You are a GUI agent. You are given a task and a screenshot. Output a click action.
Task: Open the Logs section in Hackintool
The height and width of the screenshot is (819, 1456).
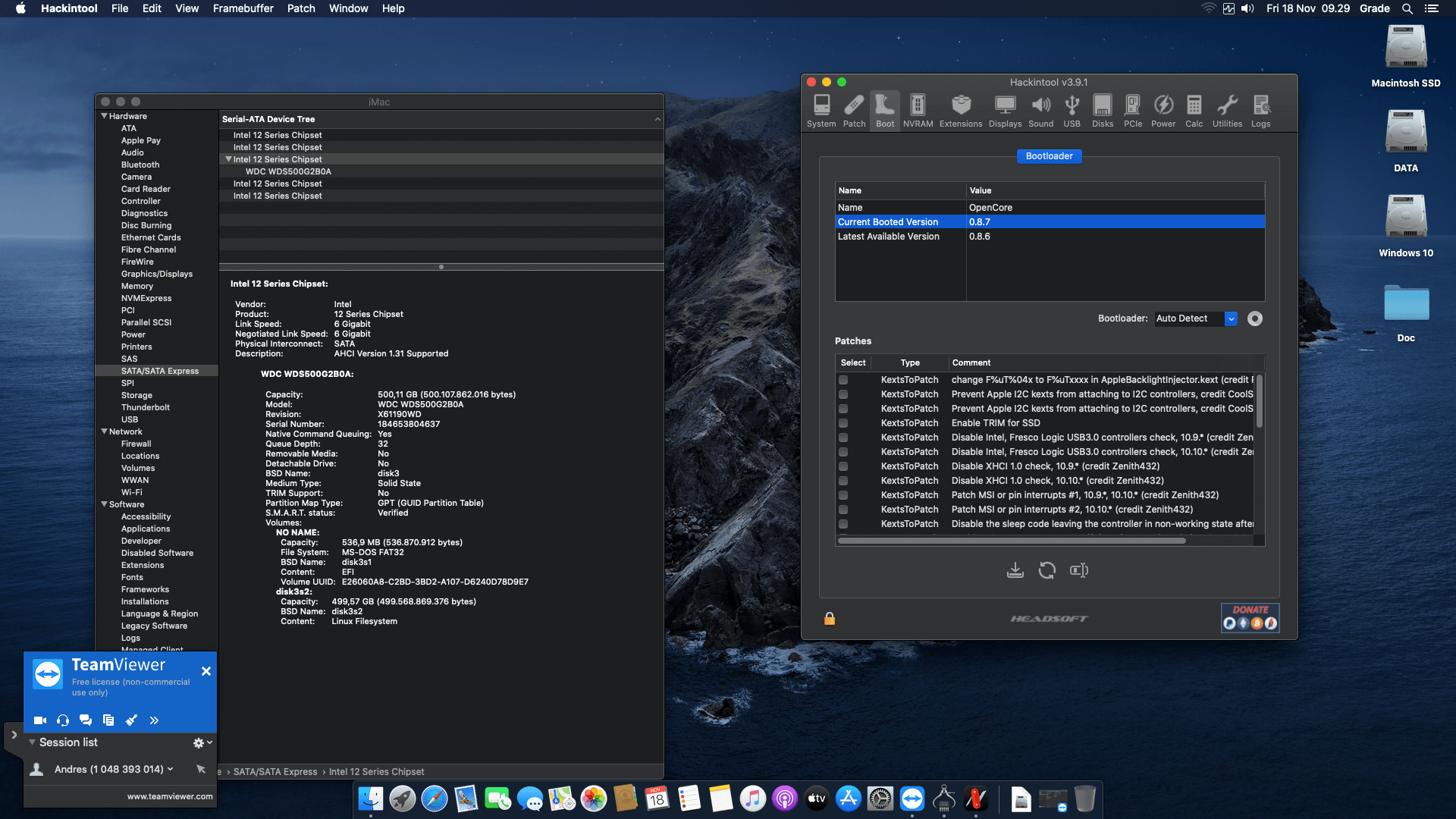coord(1260,111)
